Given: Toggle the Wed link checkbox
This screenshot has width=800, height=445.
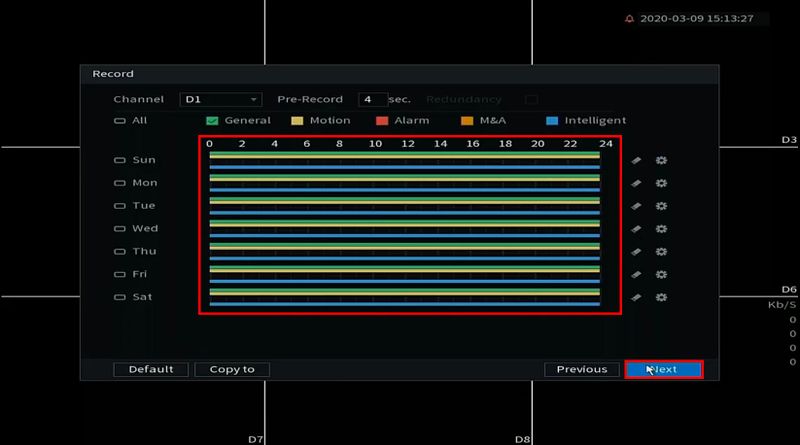Looking at the screenshot, I should click(119, 229).
